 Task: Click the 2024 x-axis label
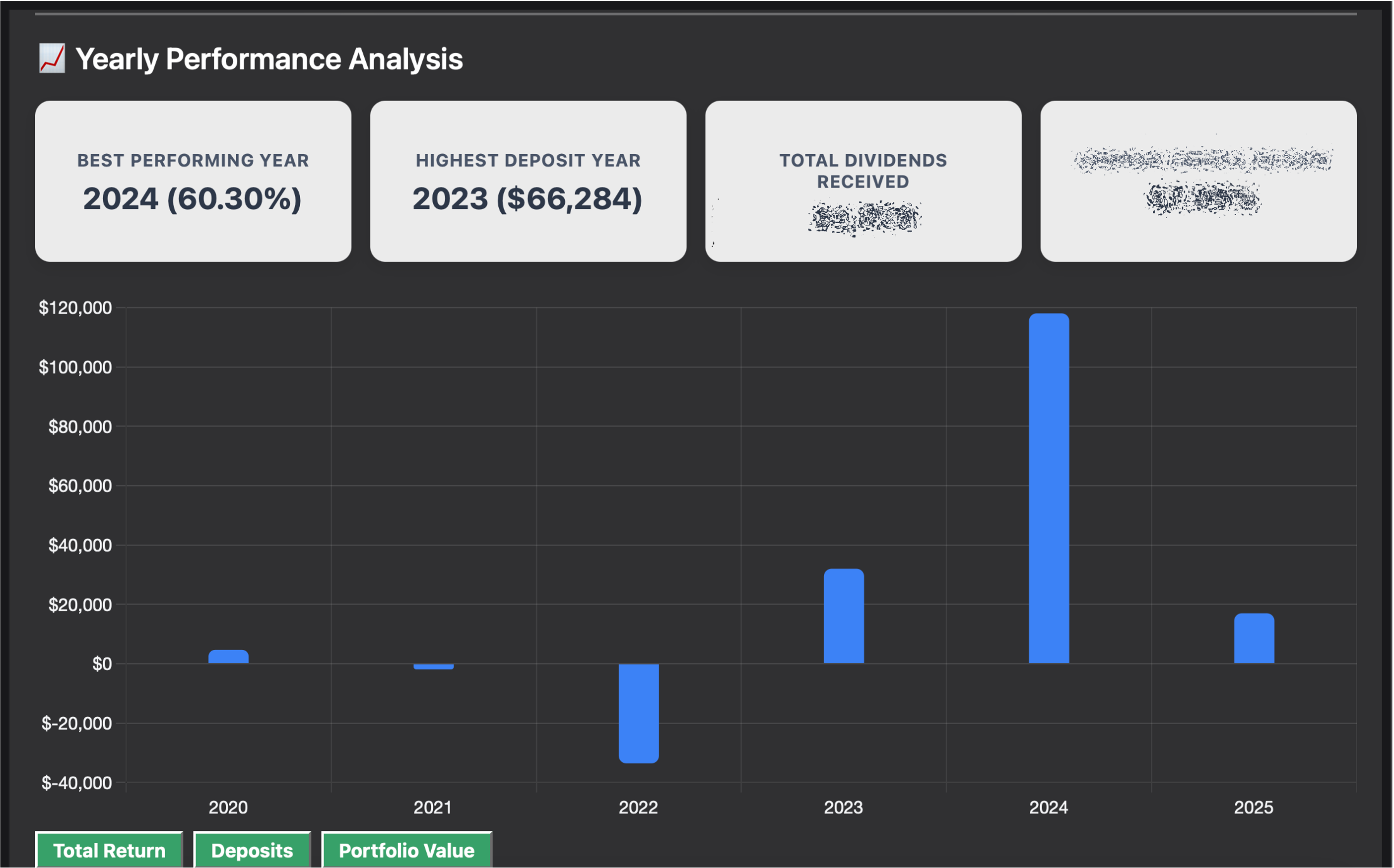1048,807
